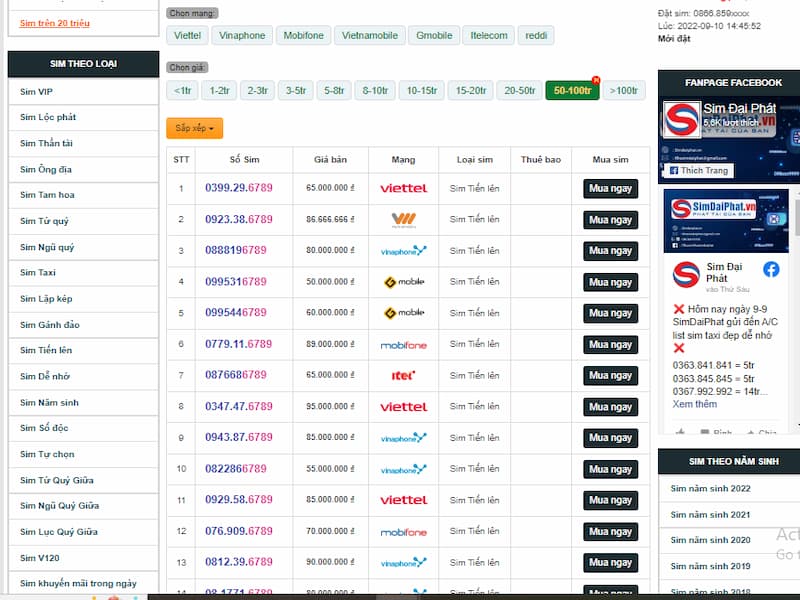
Task: Click Xem thêm in the Facebook post
Action: [x=694, y=404]
